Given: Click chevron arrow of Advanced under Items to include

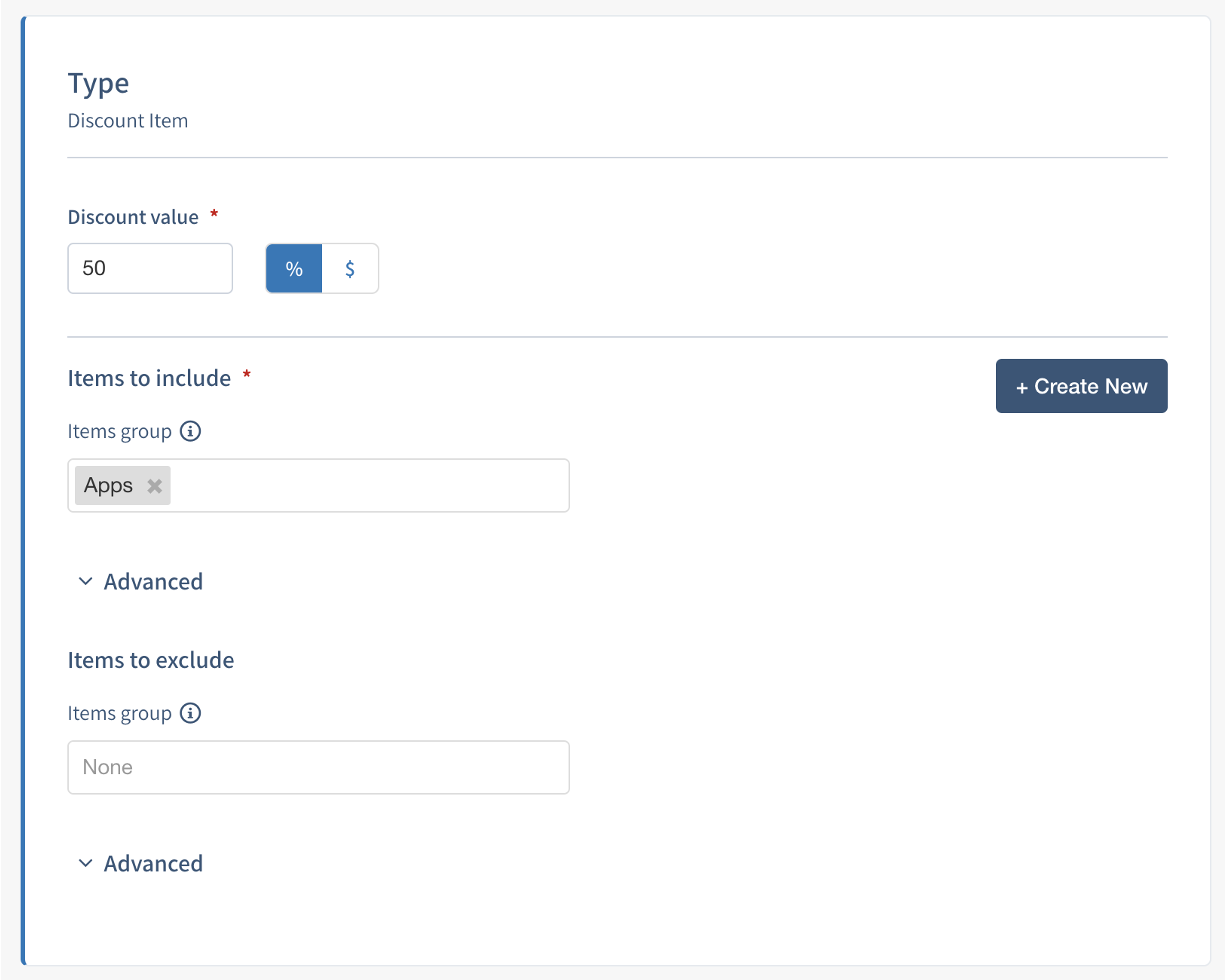Looking at the screenshot, I should tap(85, 582).
